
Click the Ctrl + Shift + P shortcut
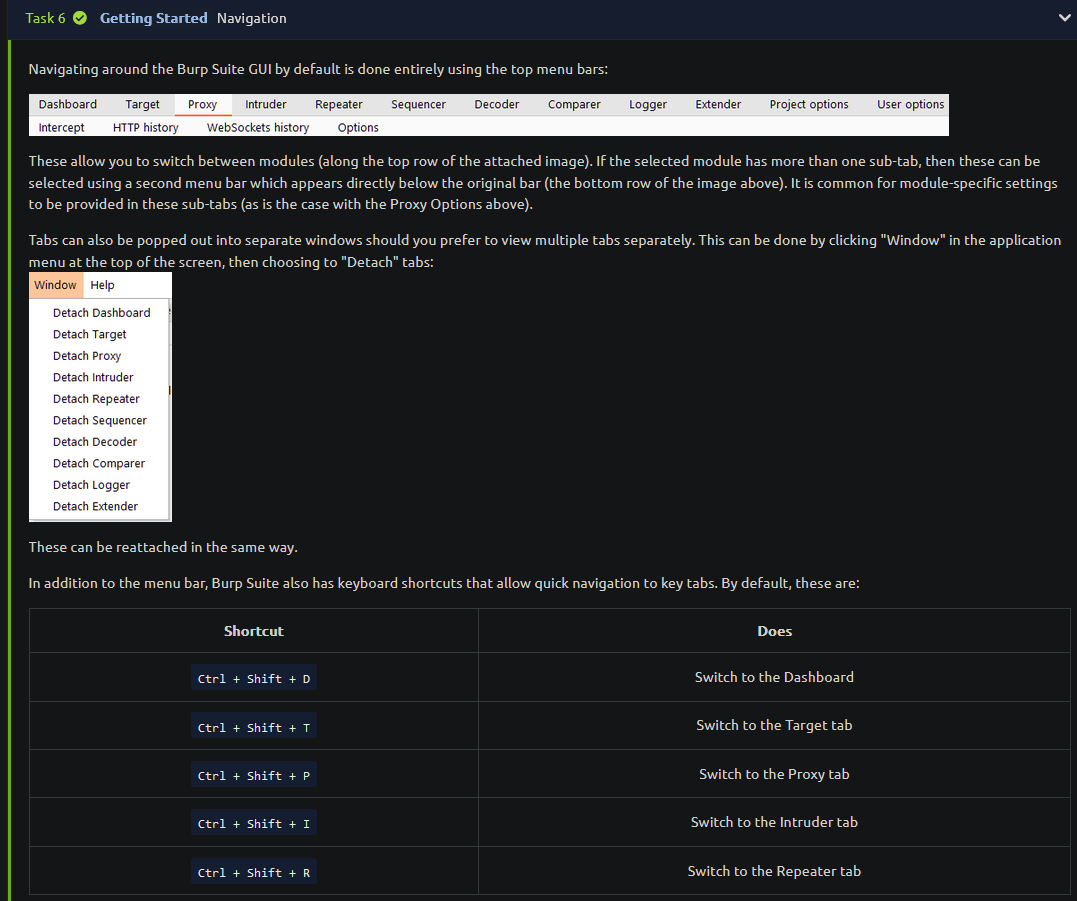coord(253,775)
